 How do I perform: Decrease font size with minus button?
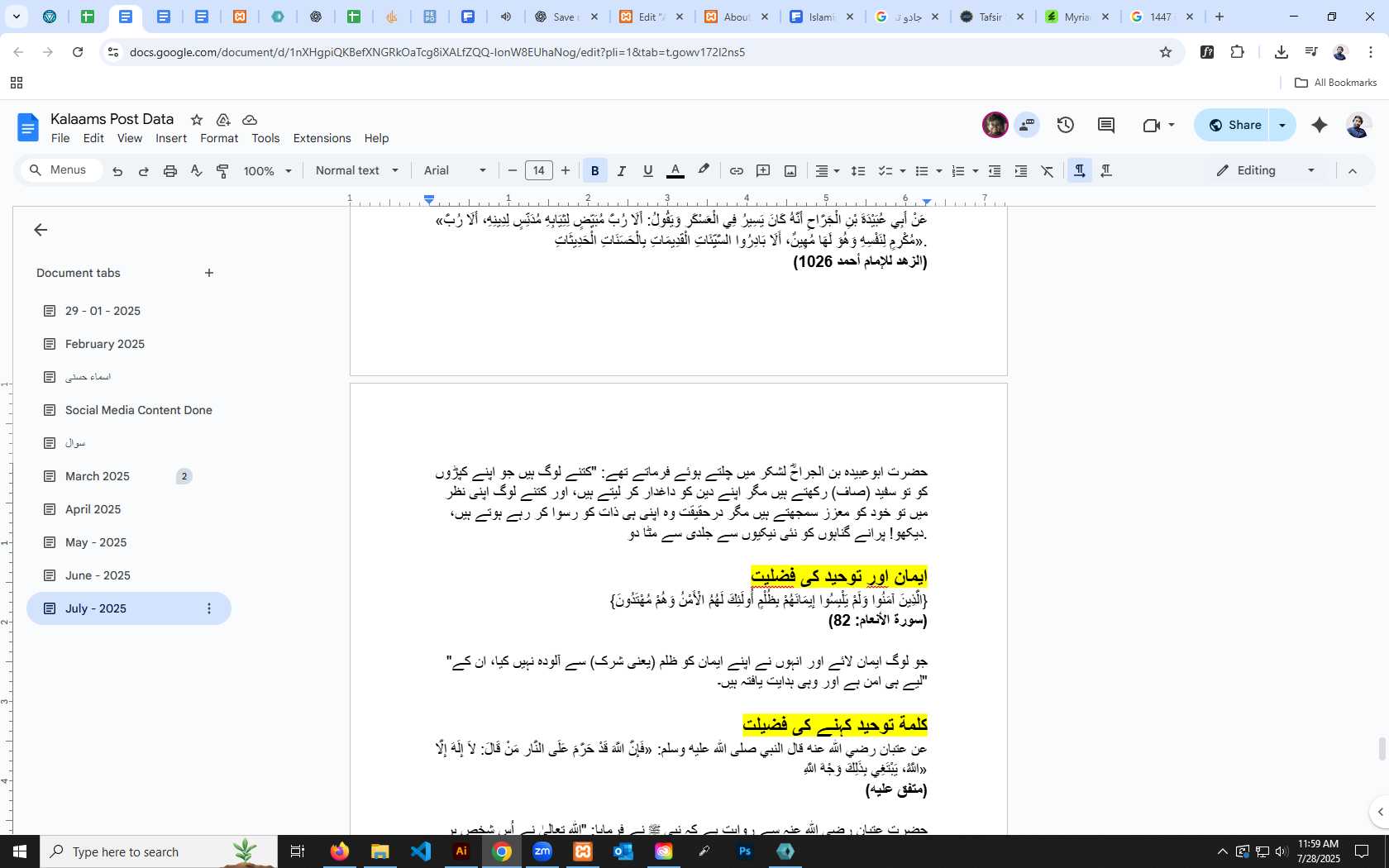point(513,171)
